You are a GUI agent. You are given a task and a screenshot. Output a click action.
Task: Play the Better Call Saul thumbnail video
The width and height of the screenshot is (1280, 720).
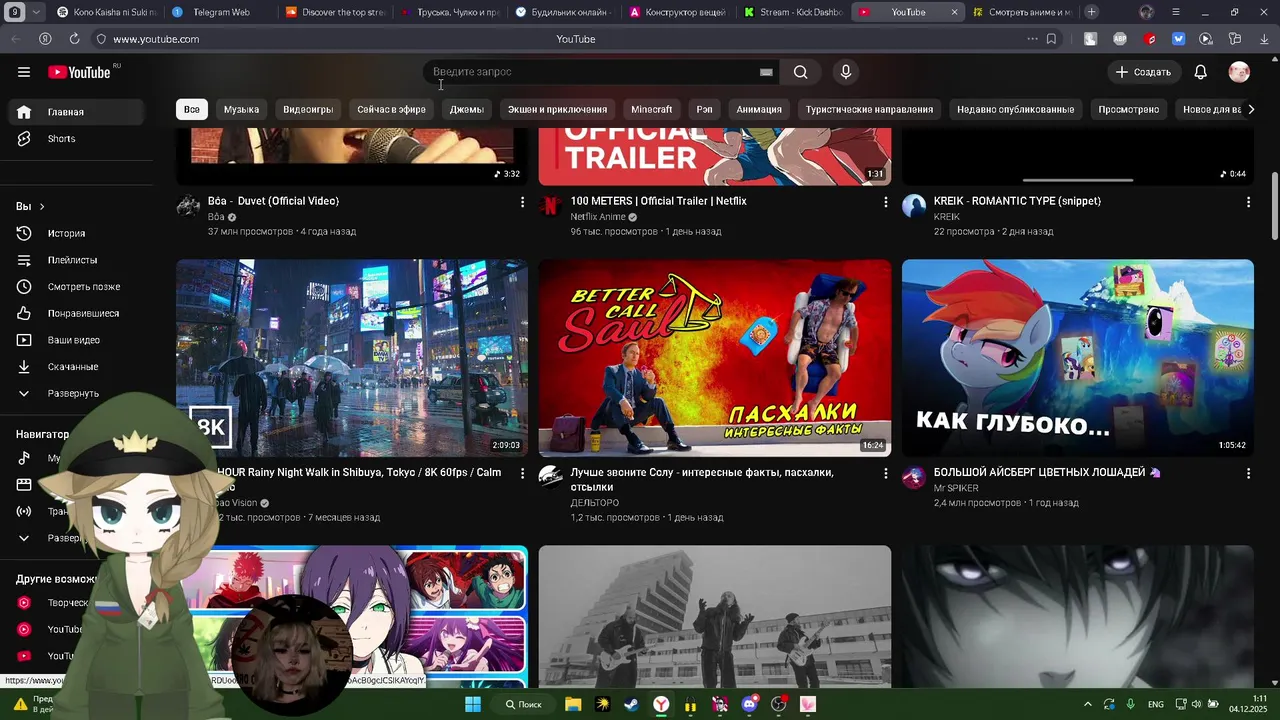coord(715,358)
